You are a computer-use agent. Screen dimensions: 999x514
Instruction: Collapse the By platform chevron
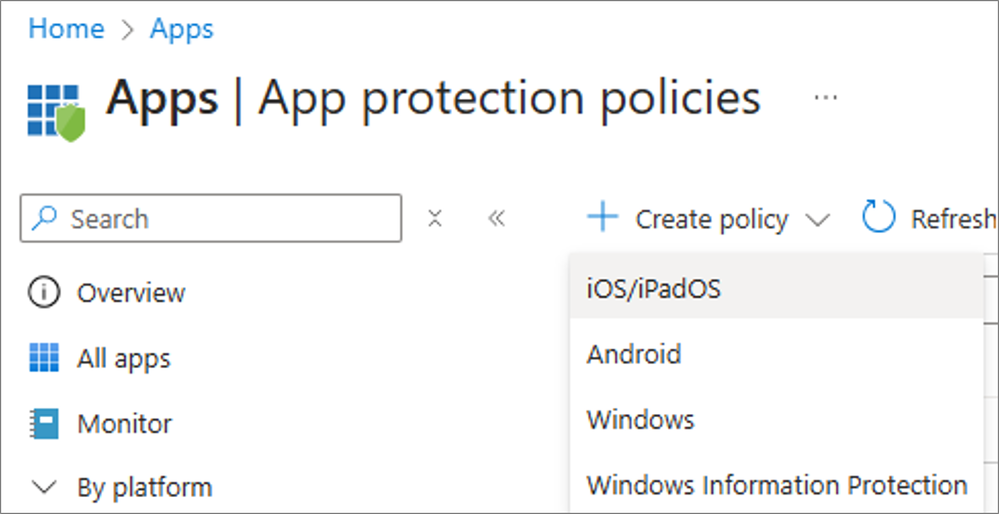[x=44, y=489]
